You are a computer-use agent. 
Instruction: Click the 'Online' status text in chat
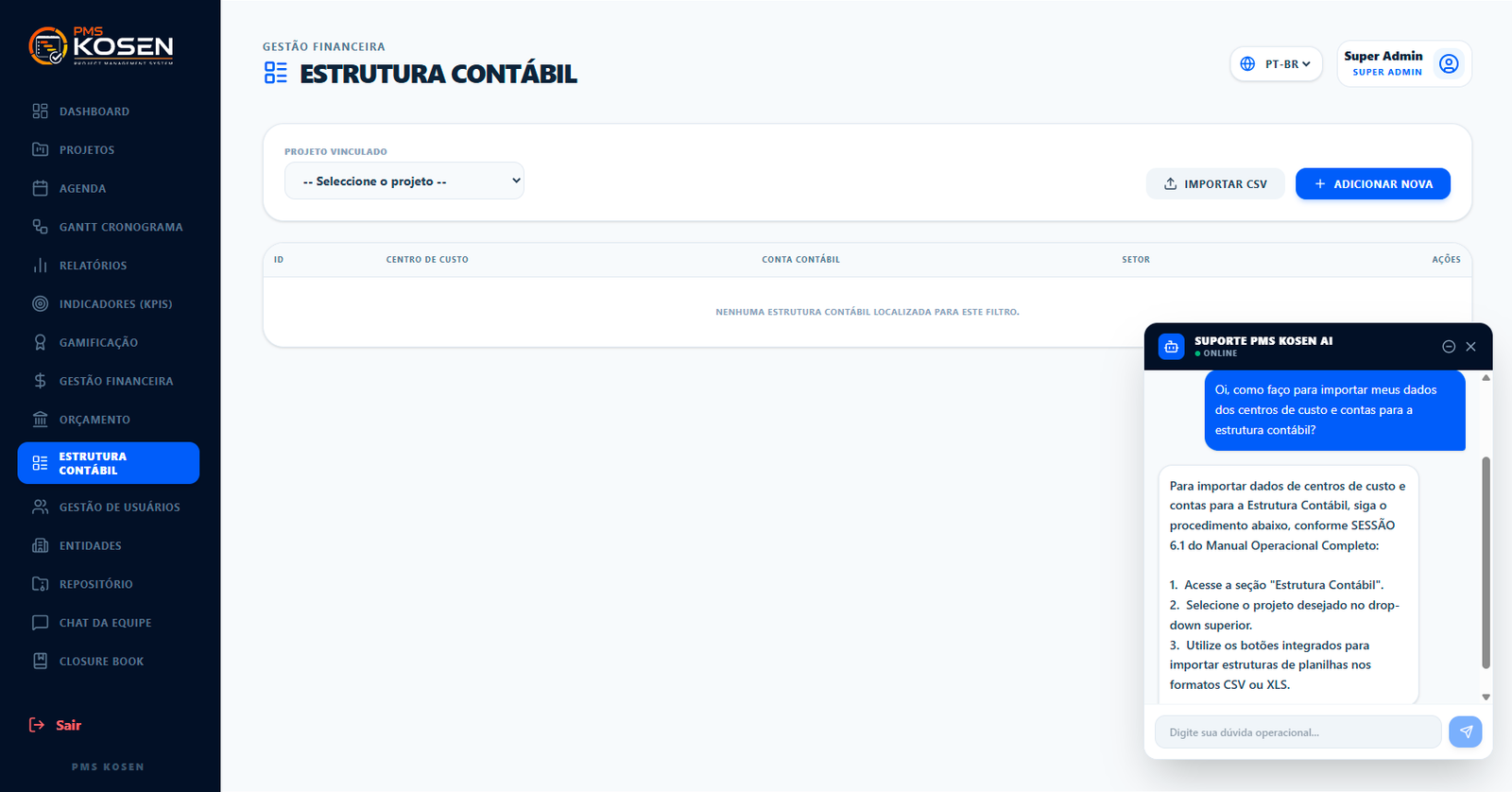tap(1220, 353)
